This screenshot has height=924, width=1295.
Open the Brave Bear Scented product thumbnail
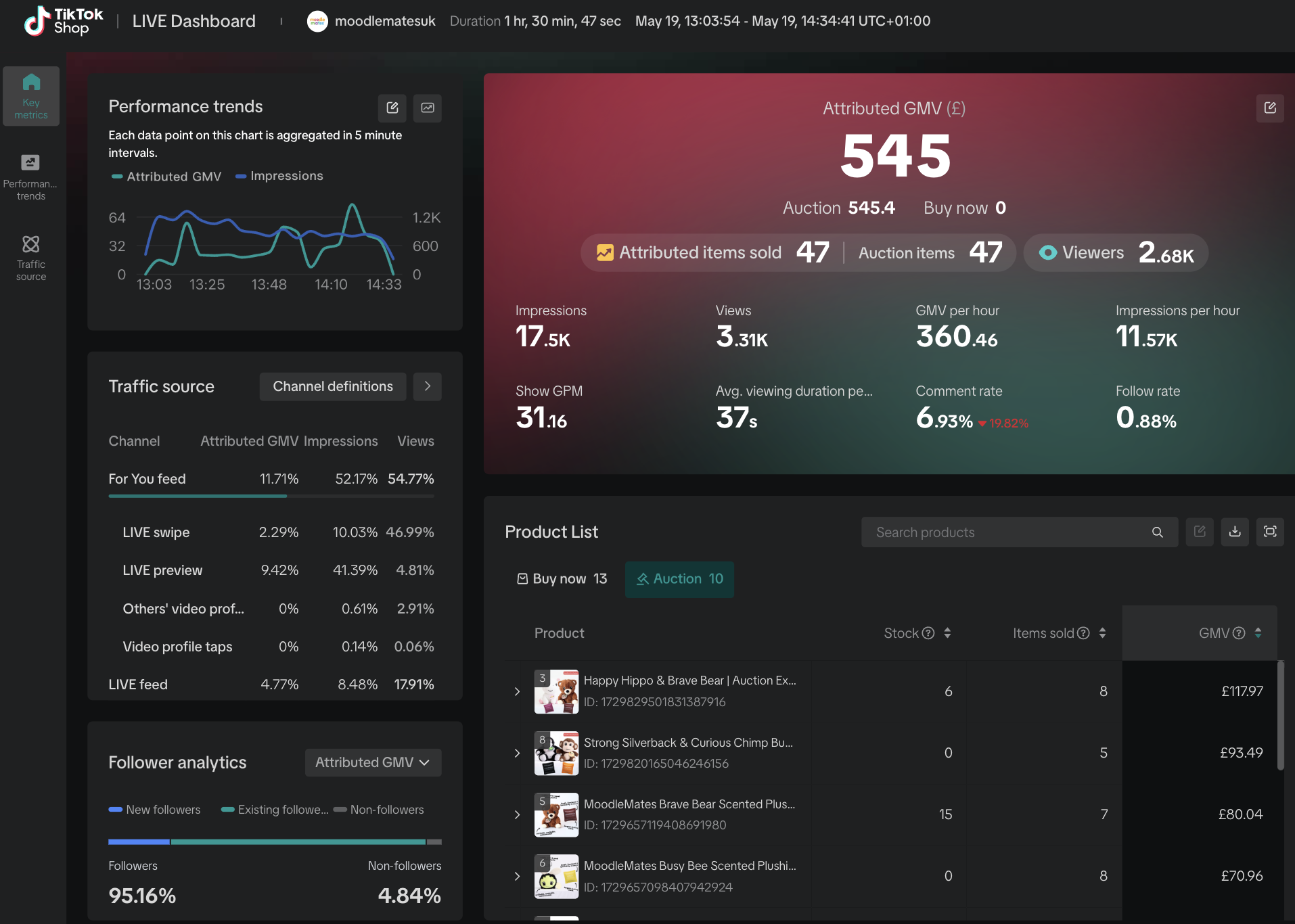556,814
